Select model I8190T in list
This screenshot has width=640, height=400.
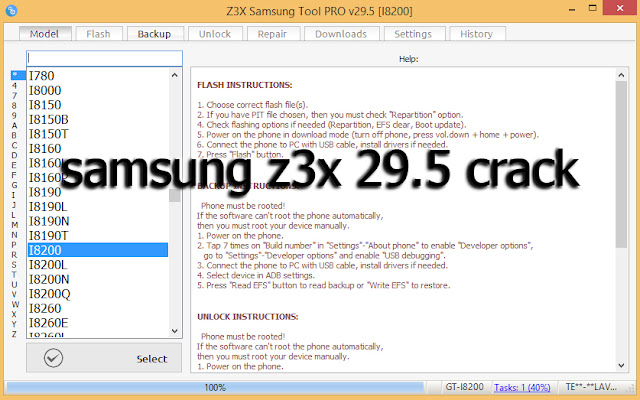[x=98, y=236]
